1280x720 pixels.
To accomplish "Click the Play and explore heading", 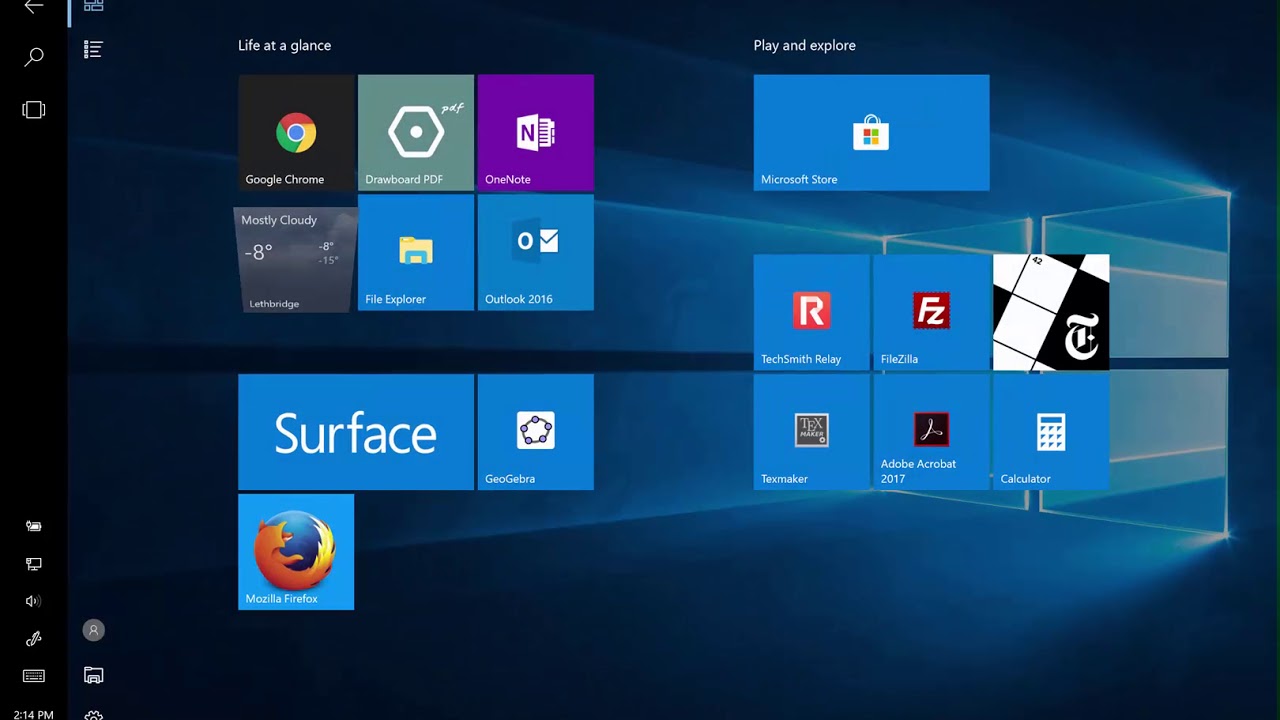I will coord(804,45).
